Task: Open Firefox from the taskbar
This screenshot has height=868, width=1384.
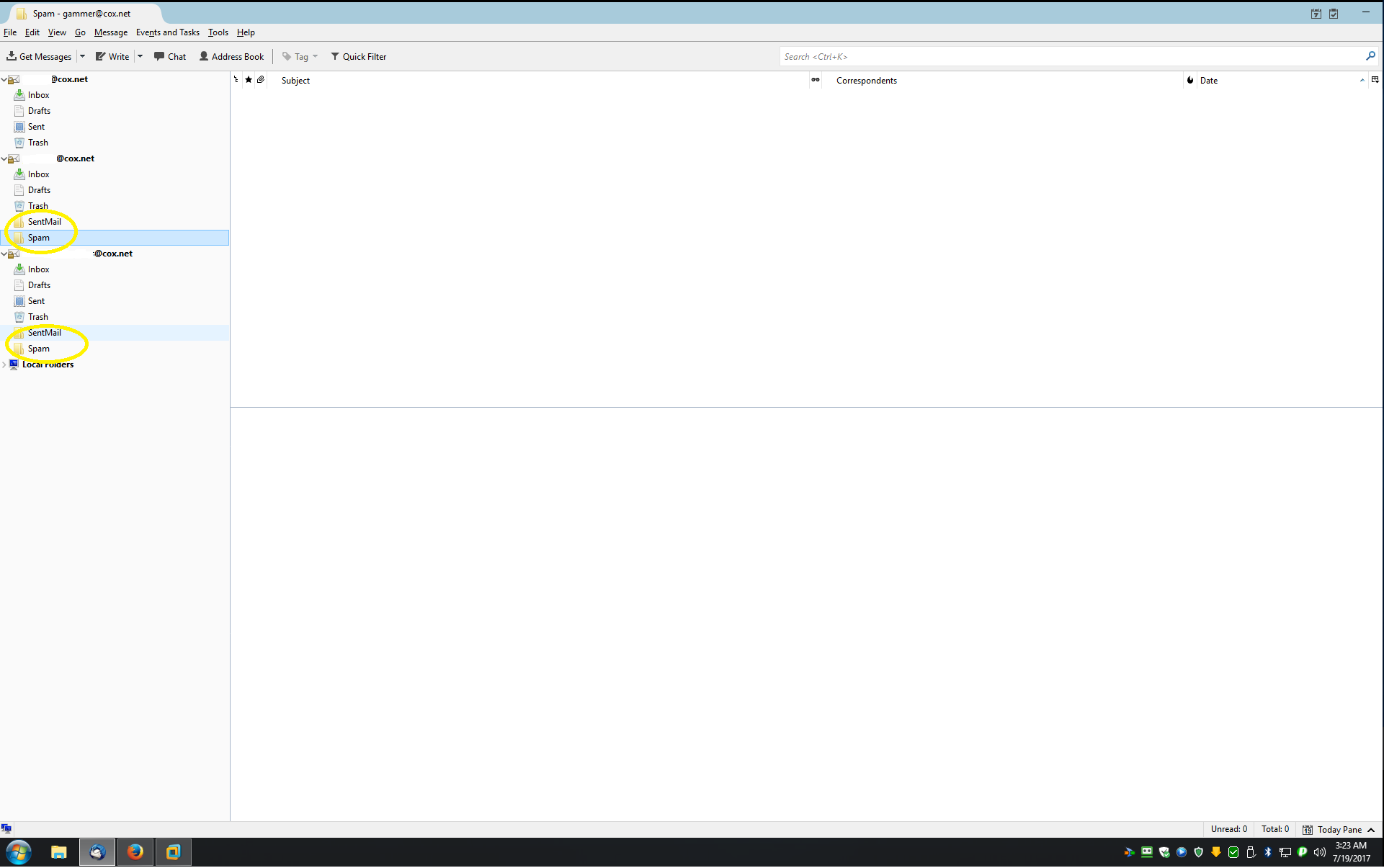Action: pos(135,852)
